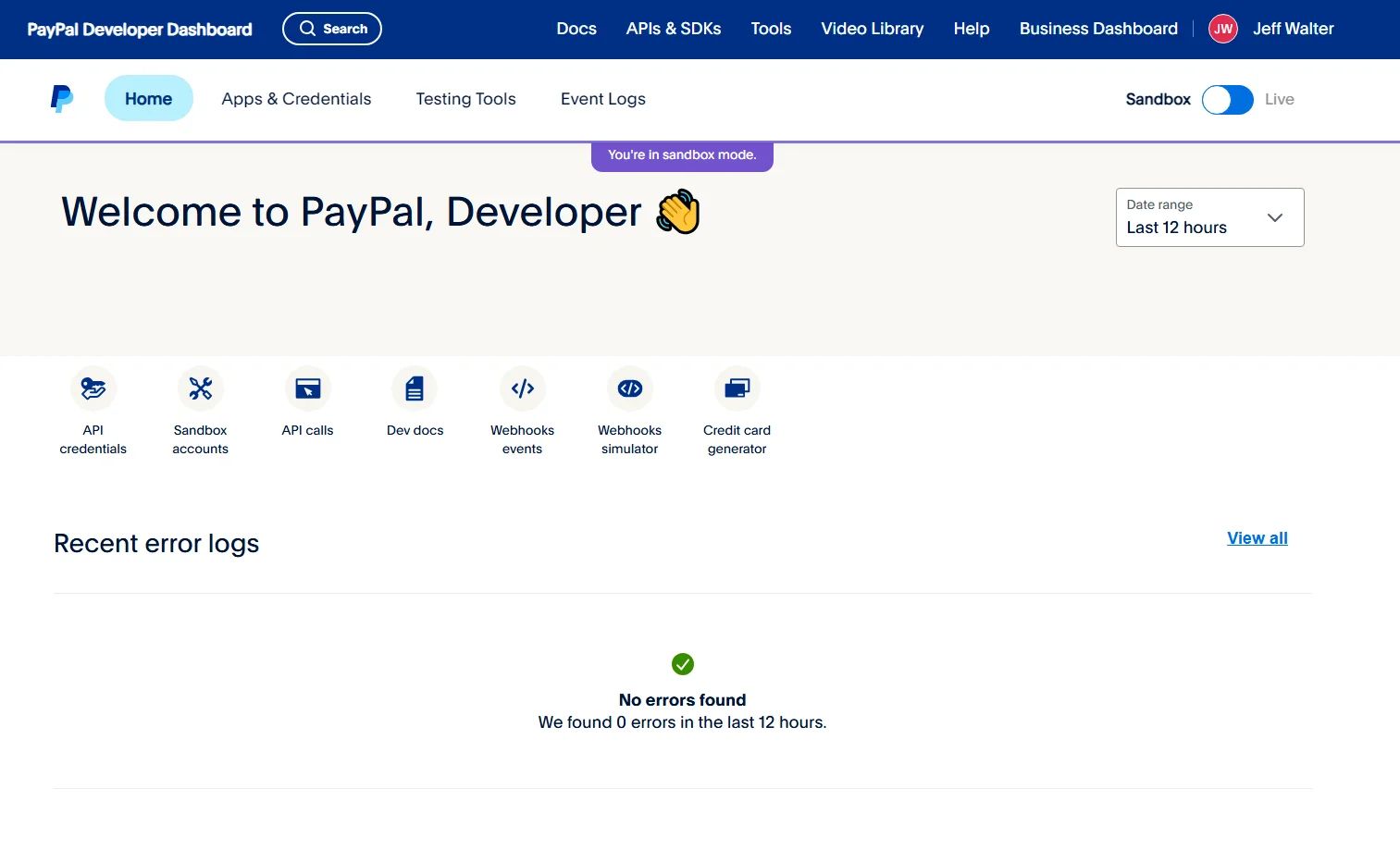The image size is (1400, 850).
Task: Toggle the Sandbox/Live environment switch
Action: (1227, 100)
